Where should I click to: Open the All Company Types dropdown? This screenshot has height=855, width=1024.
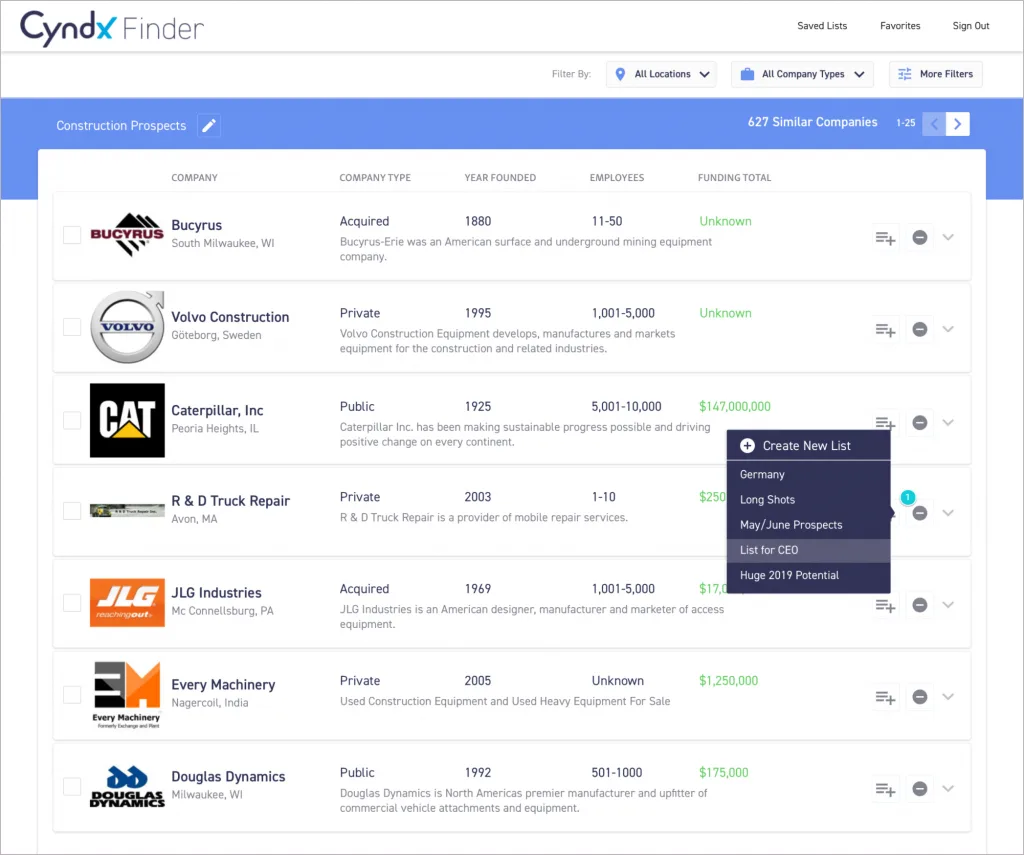[802, 74]
